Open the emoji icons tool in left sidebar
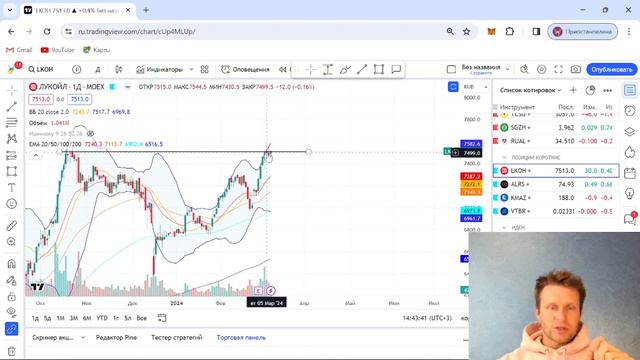The height and width of the screenshot is (360, 640). click(x=12, y=204)
